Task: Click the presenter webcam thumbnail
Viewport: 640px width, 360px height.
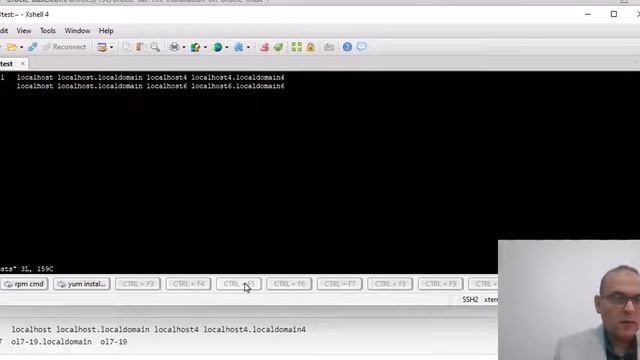Action: pos(569,300)
